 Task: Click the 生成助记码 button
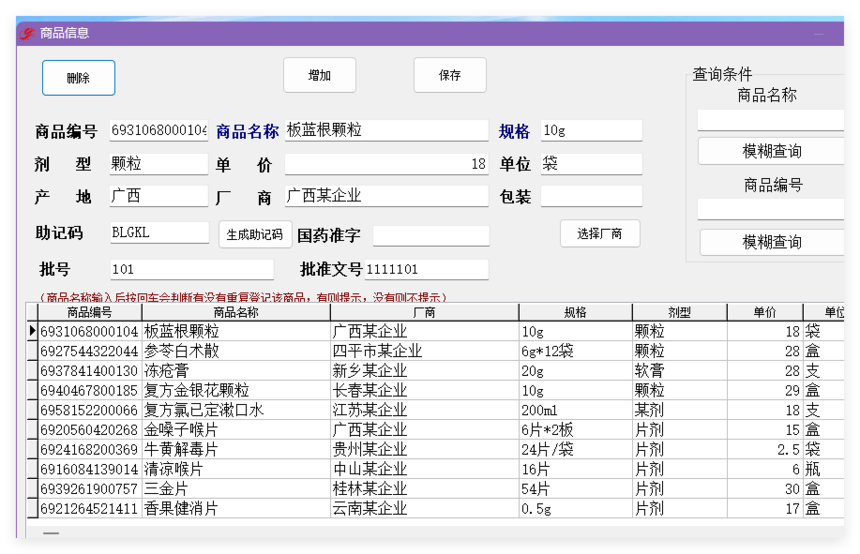coord(255,235)
